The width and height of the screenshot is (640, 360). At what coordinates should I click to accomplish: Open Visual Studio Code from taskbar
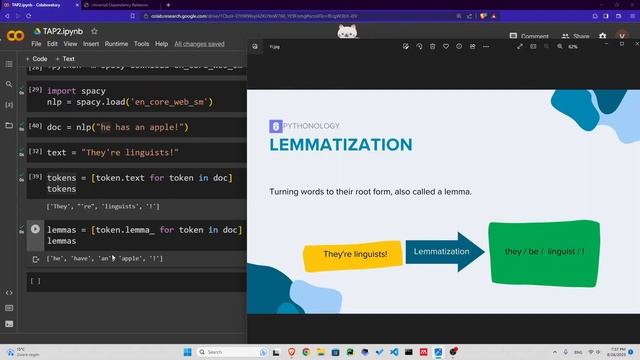click(x=394, y=352)
